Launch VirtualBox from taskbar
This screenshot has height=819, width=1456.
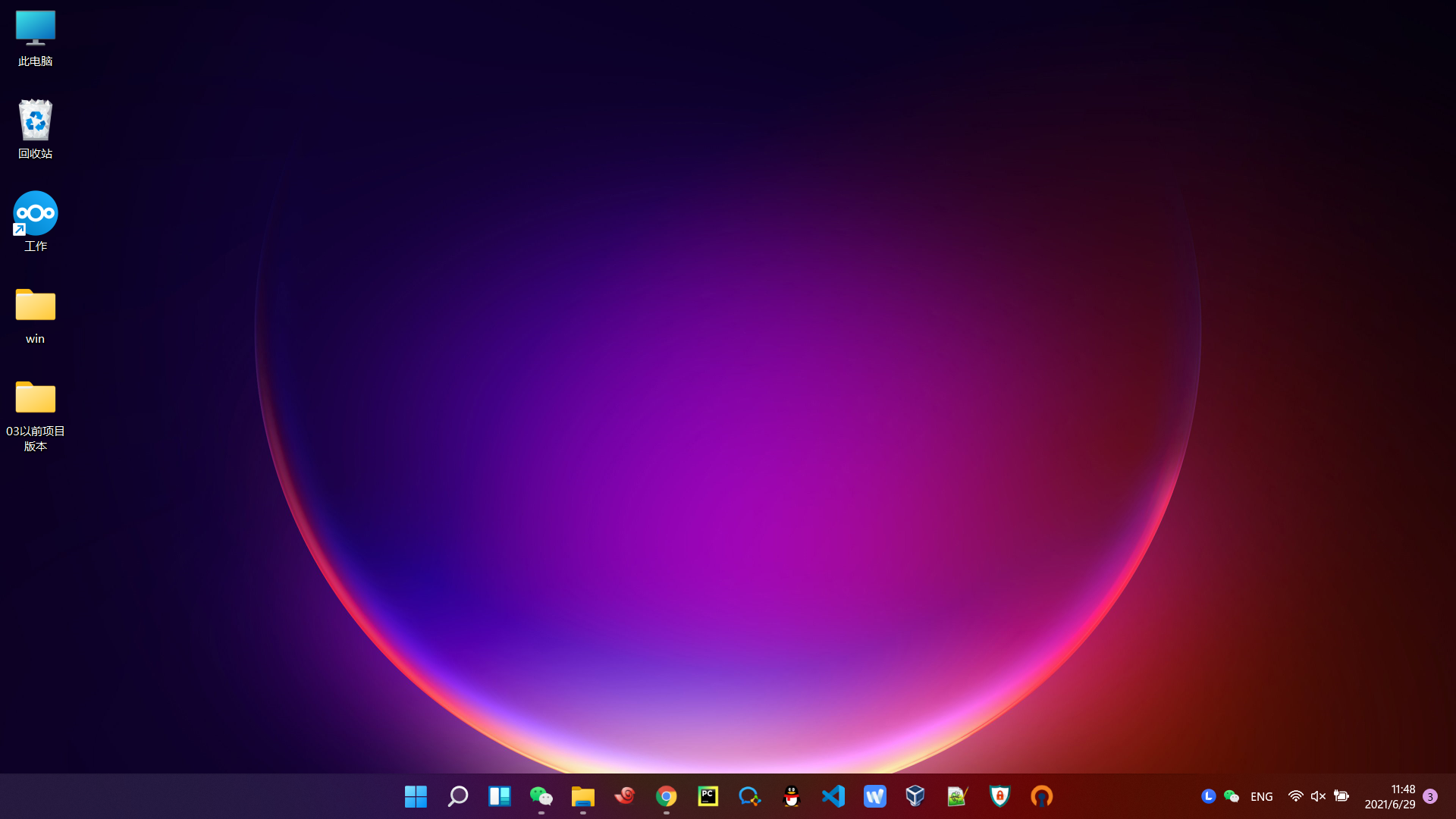915,795
